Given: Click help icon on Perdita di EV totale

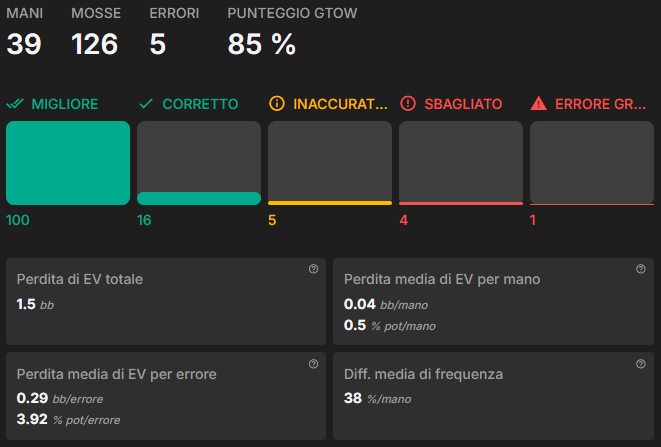Looking at the screenshot, I should pyautogui.click(x=313, y=269).
